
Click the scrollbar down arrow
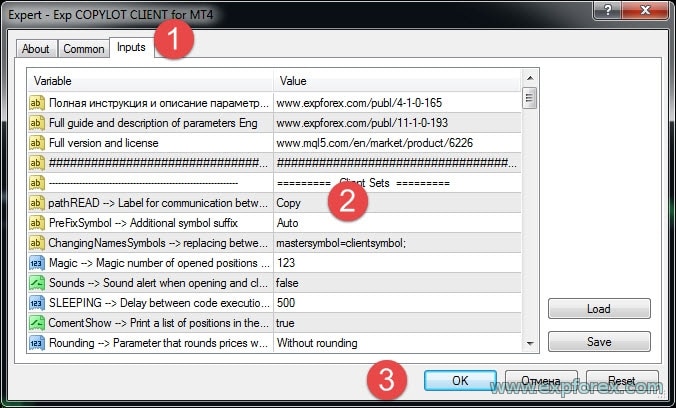[x=530, y=344]
